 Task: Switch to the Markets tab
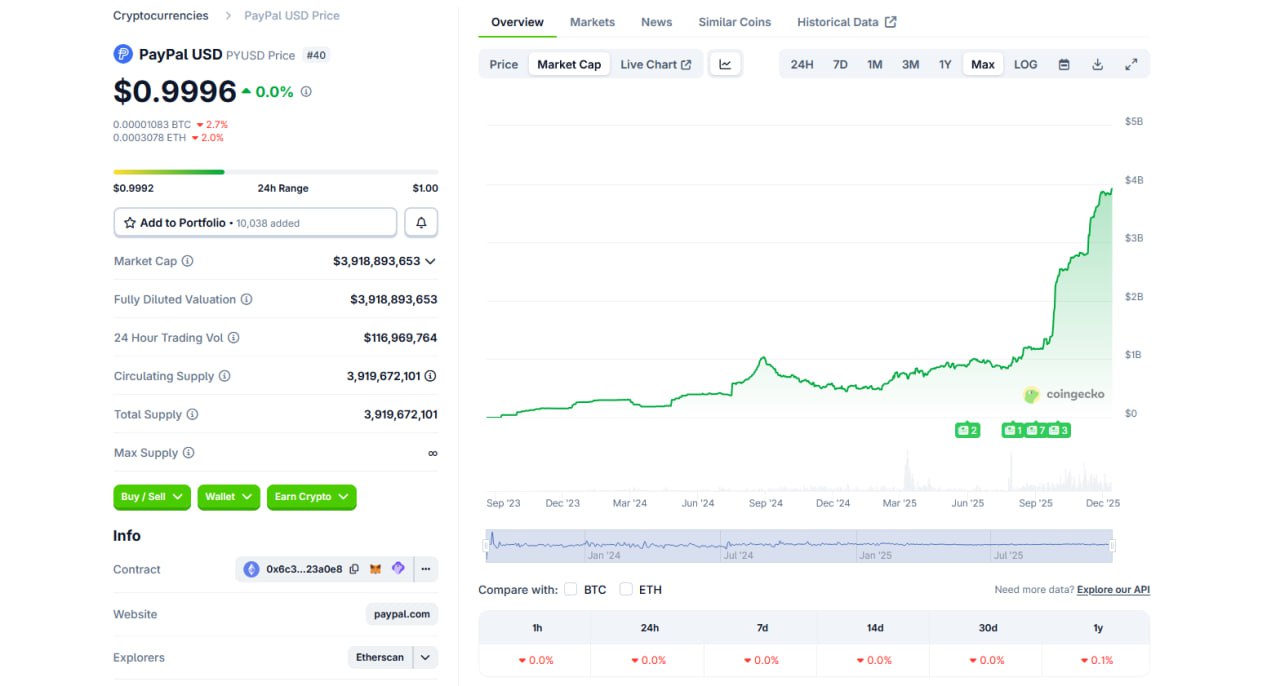(x=592, y=22)
